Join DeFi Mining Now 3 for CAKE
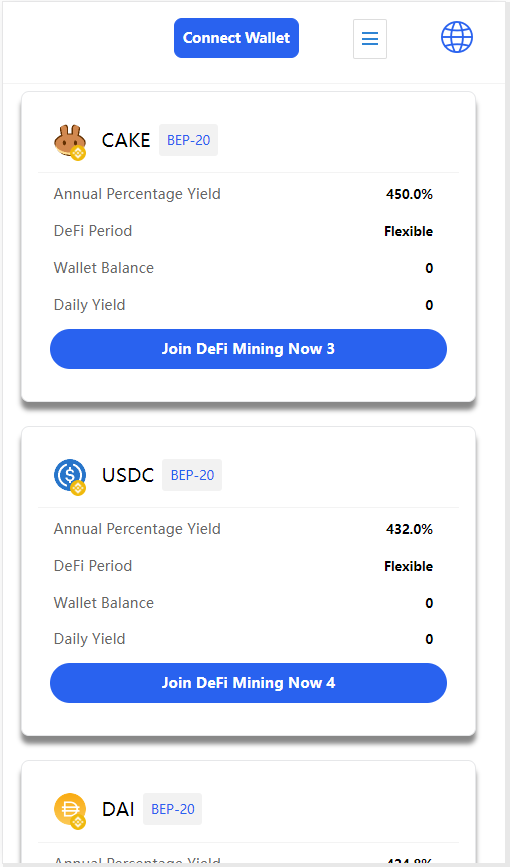The height and width of the screenshot is (867, 510). click(x=248, y=349)
